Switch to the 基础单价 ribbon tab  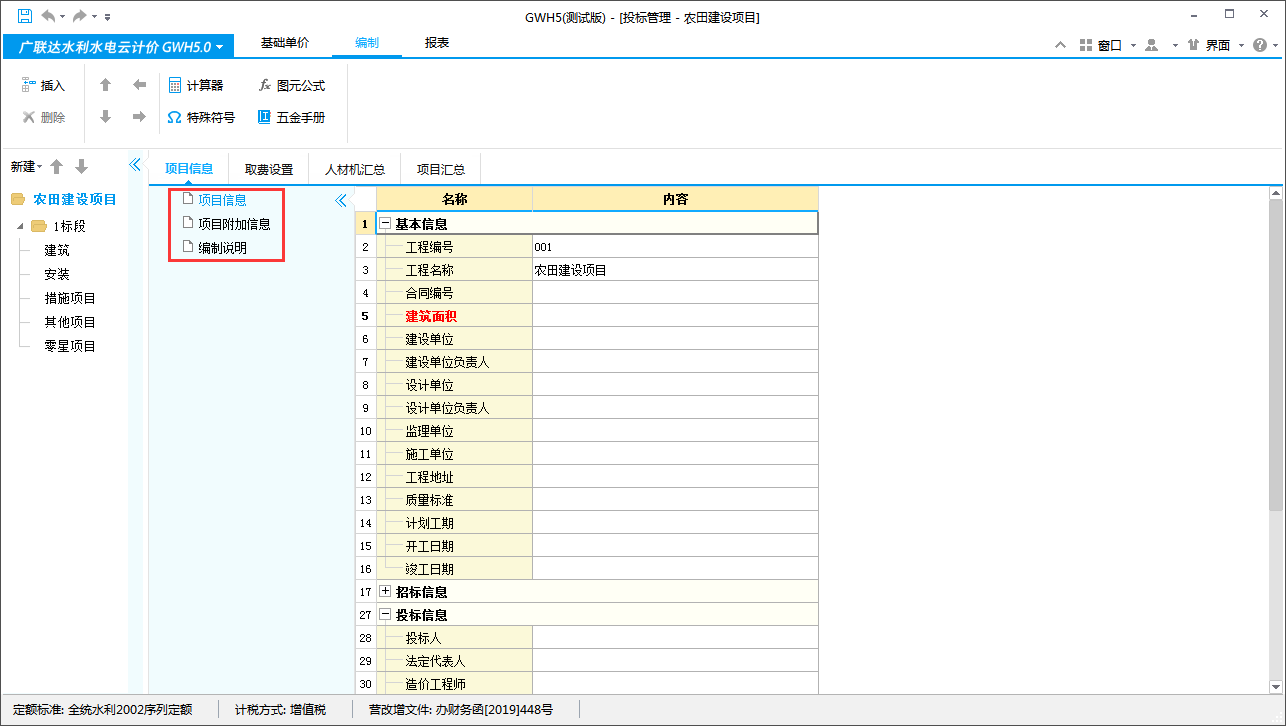285,44
